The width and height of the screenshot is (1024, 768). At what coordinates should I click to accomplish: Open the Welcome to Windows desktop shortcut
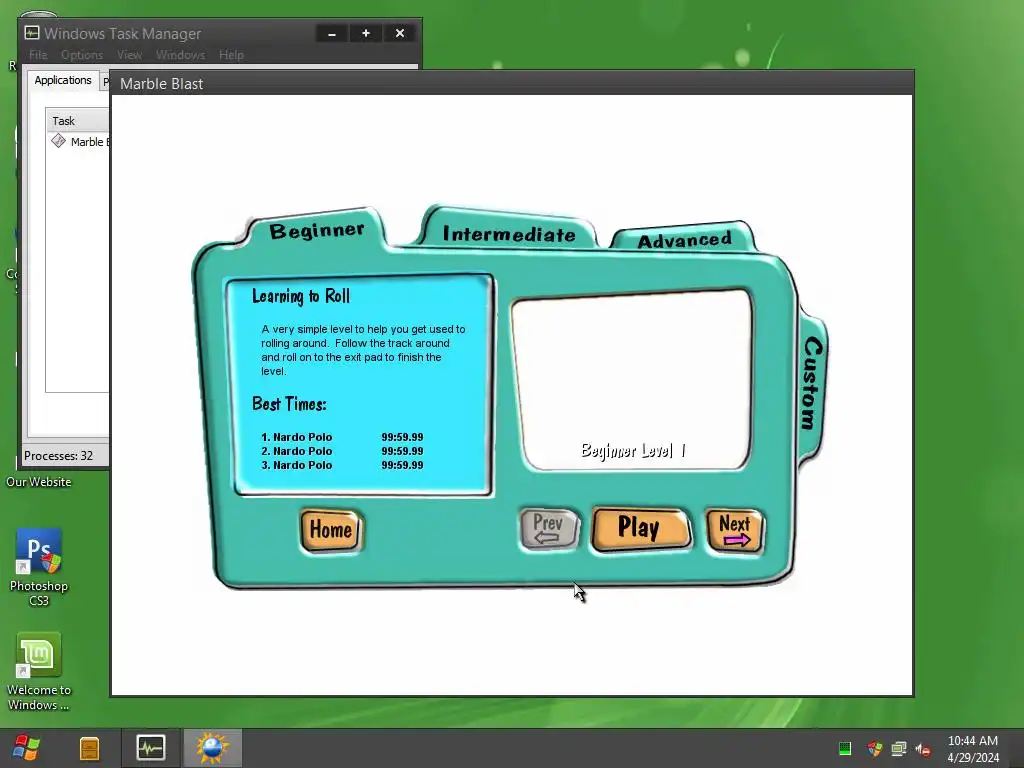point(39,671)
